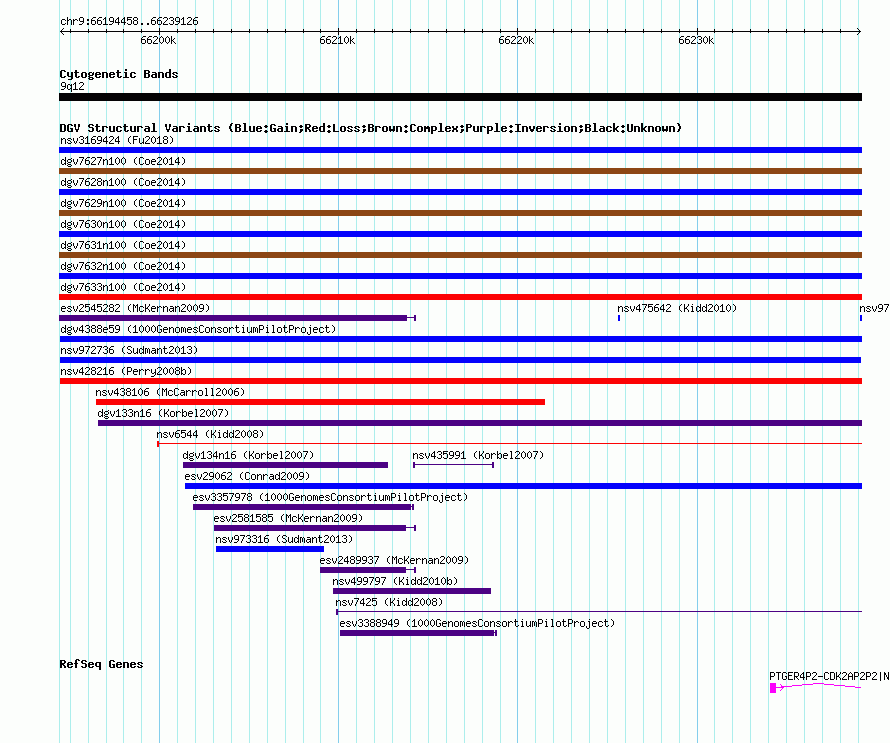Click the DGV Structural Variants track title
Viewport: 890px width, 743px height.
click(x=370, y=128)
